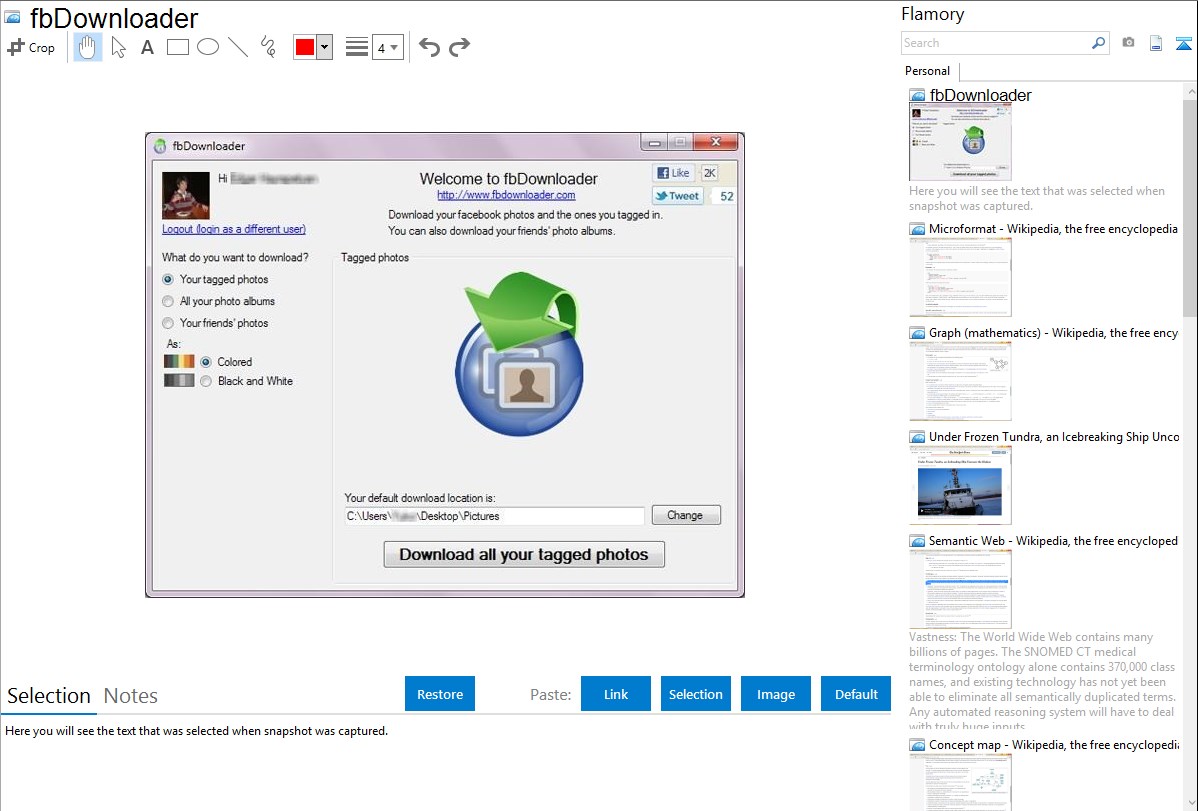Click Download all your tagged photos button

point(524,554)
